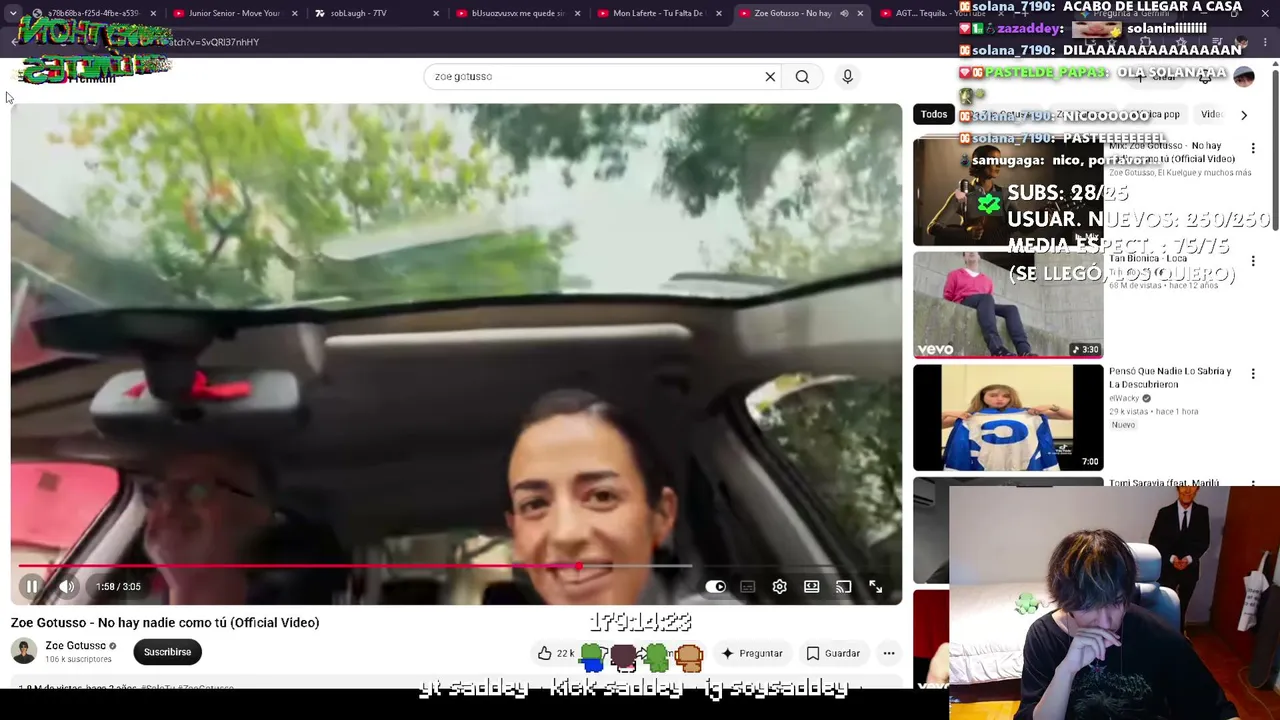Screen dimensions: 1280x720
Task: Click the 1:58 / 3:05 time display
Action: (x=118, y=587)
